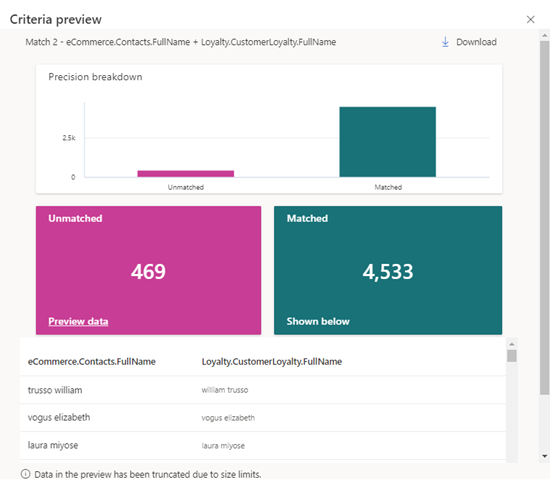Click the Matched axis label in chart
This screenshot has height=484, width=550.
click(388, 187)
